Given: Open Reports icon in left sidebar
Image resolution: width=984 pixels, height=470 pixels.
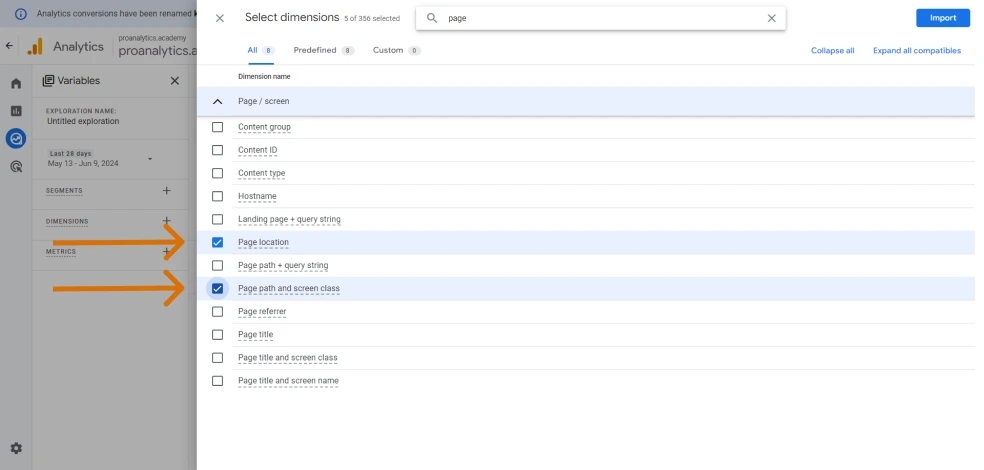Looking at the screenshot, I should click(x=16, y=111).
